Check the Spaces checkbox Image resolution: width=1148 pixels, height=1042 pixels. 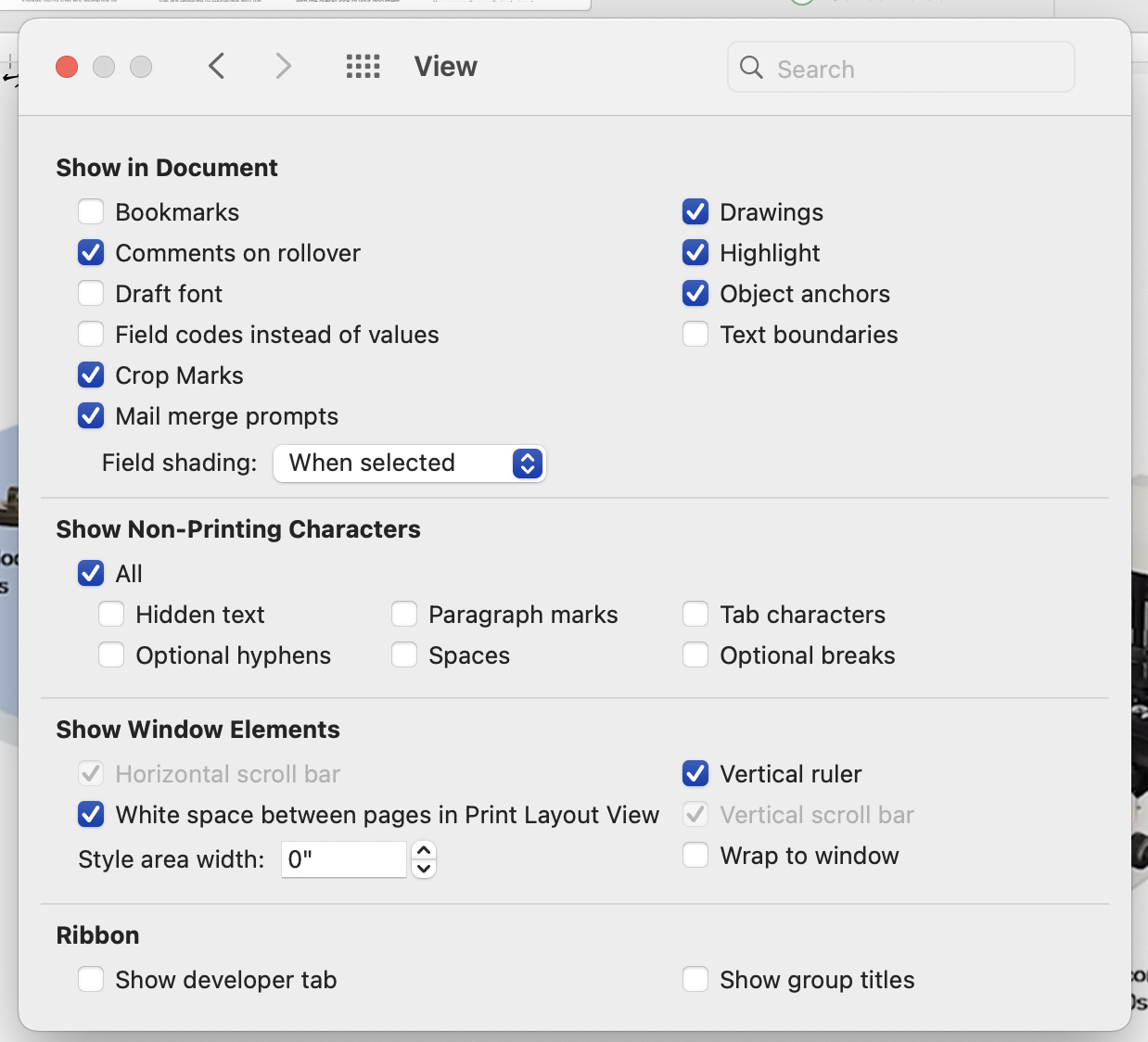click(404, 655)
